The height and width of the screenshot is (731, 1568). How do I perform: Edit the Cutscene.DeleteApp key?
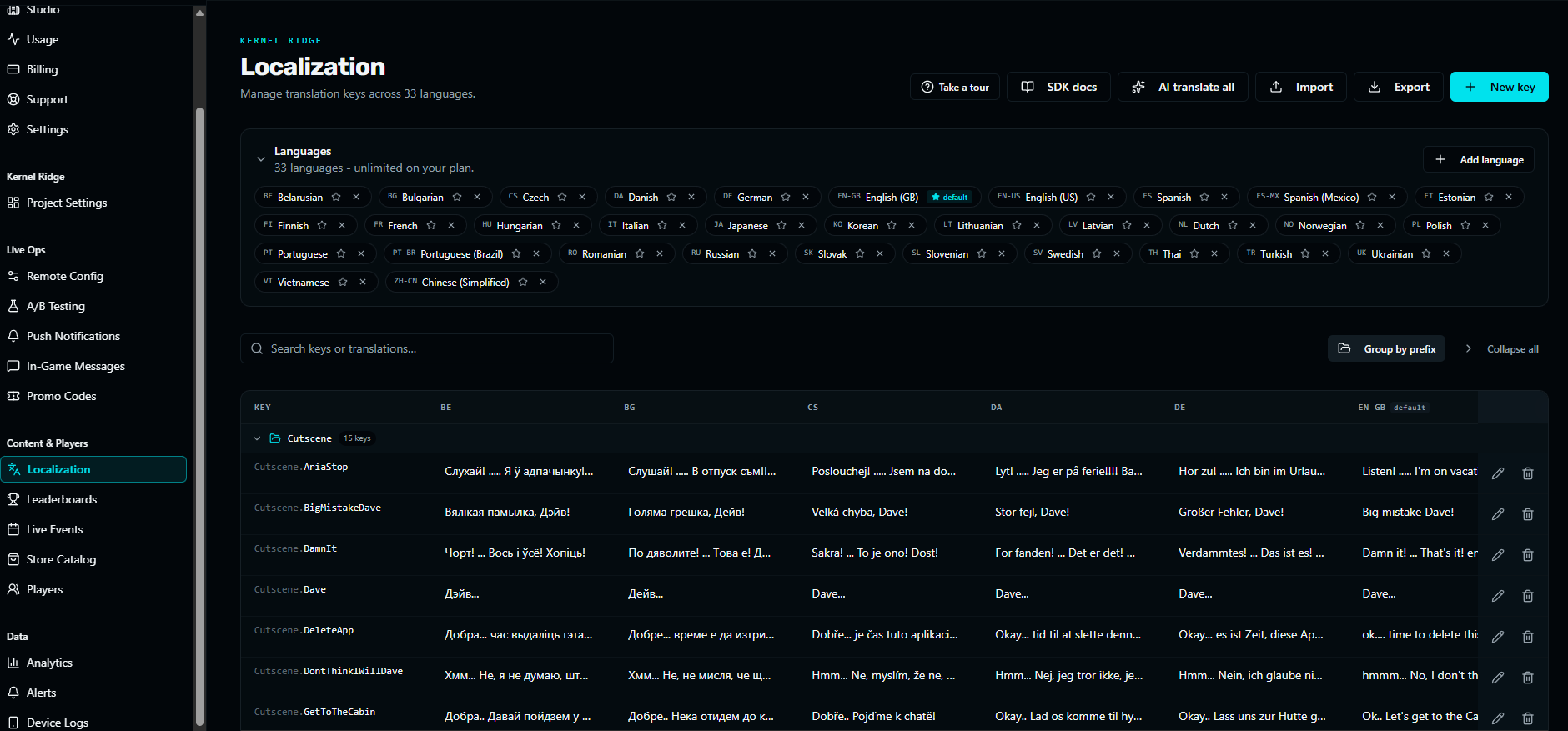pos(1498,637)
